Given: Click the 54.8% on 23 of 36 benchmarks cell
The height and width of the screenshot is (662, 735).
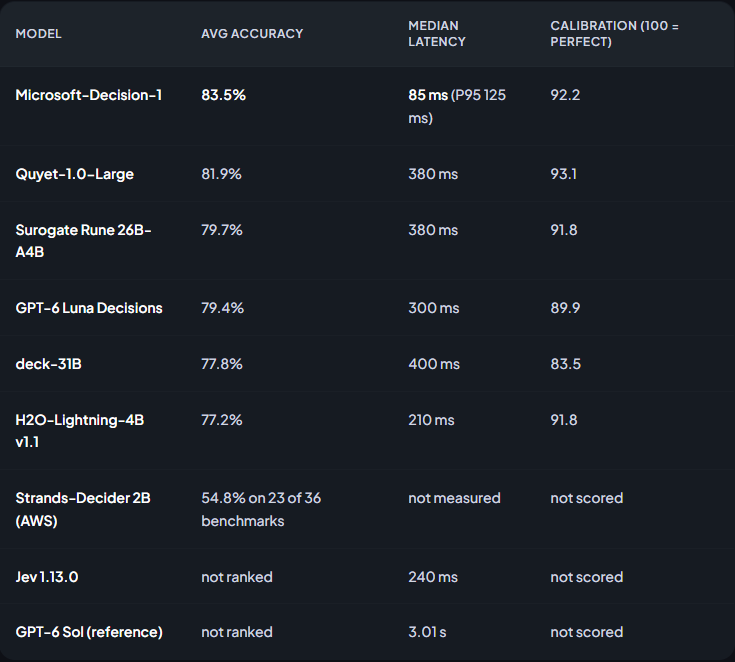Looking at the screenshot, I should pos(261,509).
